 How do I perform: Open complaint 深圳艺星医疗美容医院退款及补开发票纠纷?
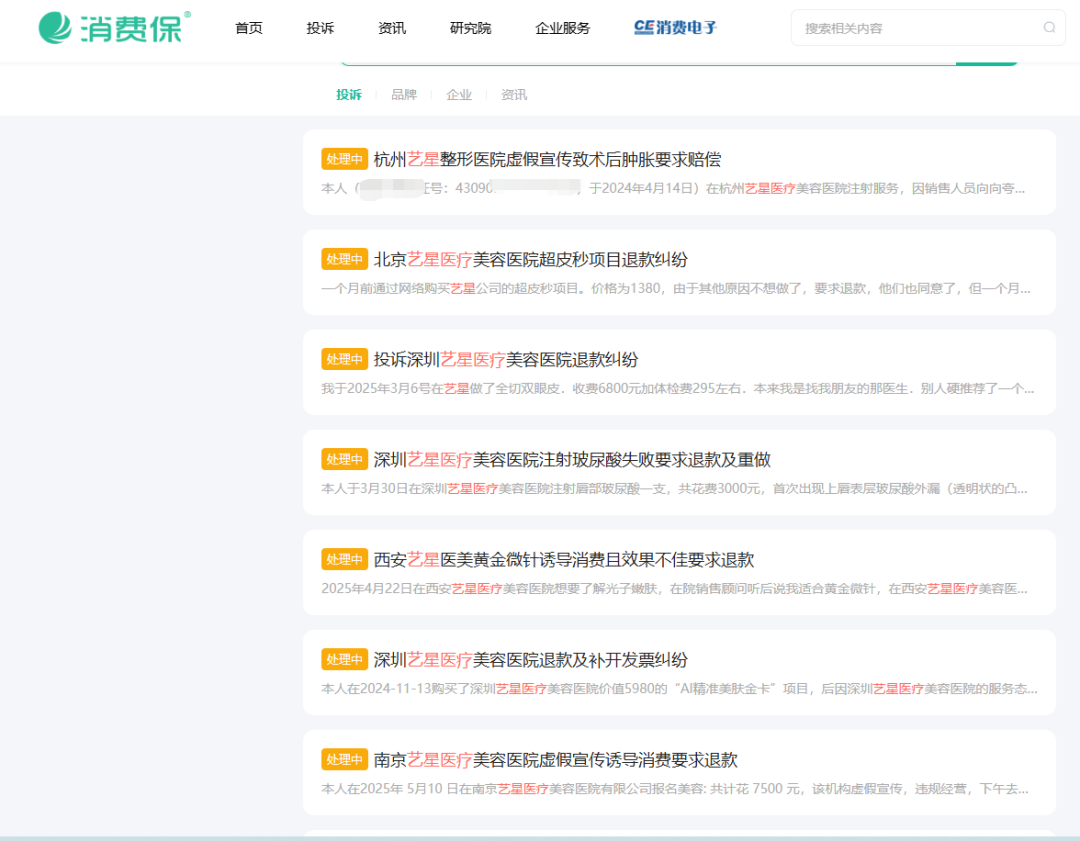pyautogui.click(x=530, y=660)
